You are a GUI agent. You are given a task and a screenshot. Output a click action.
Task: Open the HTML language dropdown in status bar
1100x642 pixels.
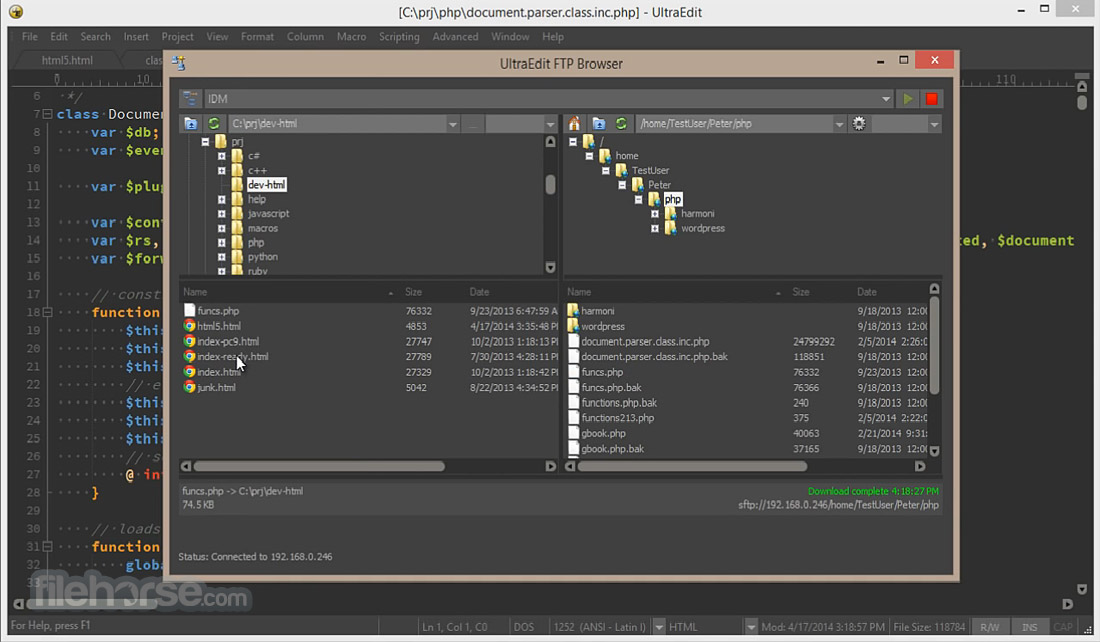click(751, 627)
